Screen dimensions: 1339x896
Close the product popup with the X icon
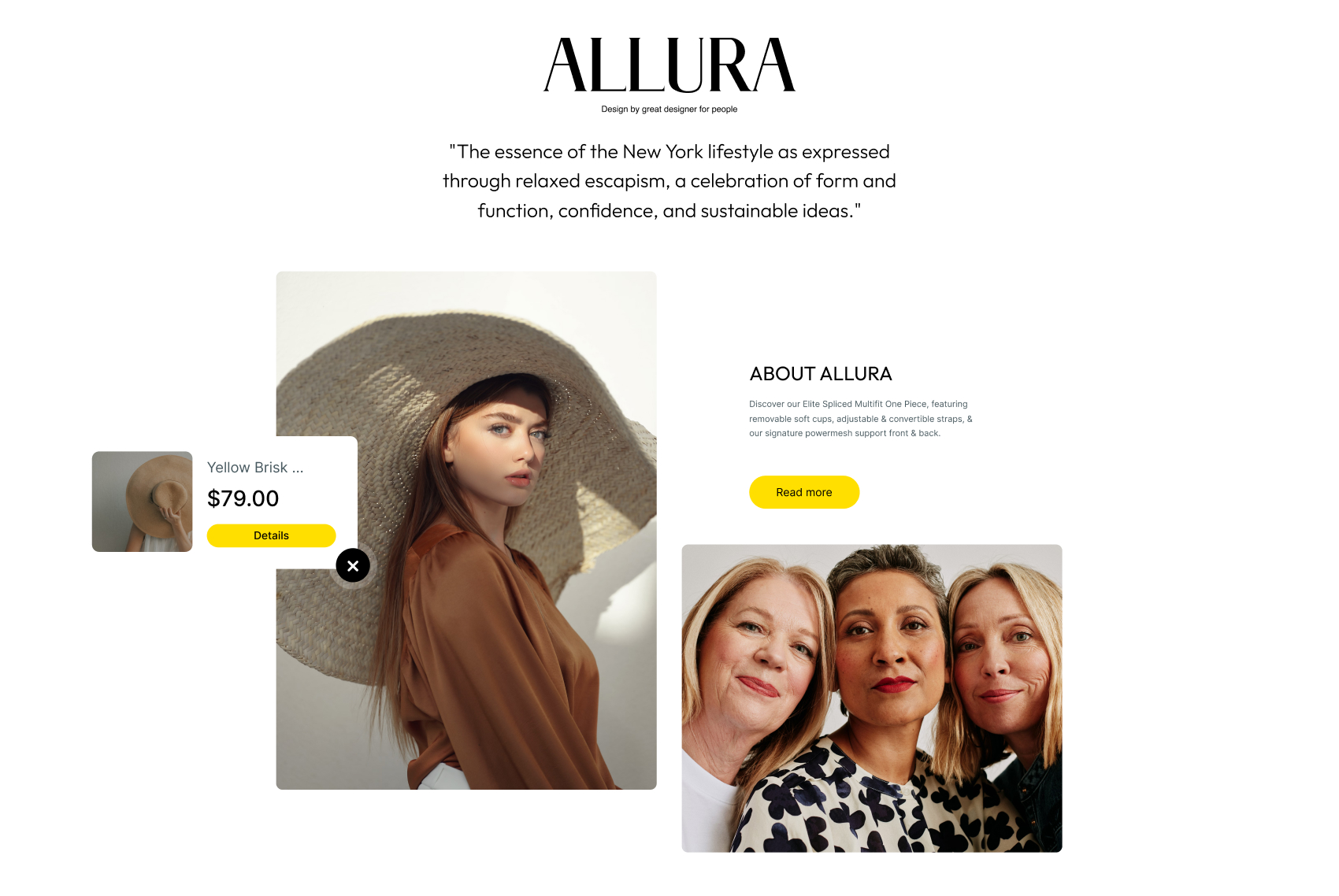353,565
